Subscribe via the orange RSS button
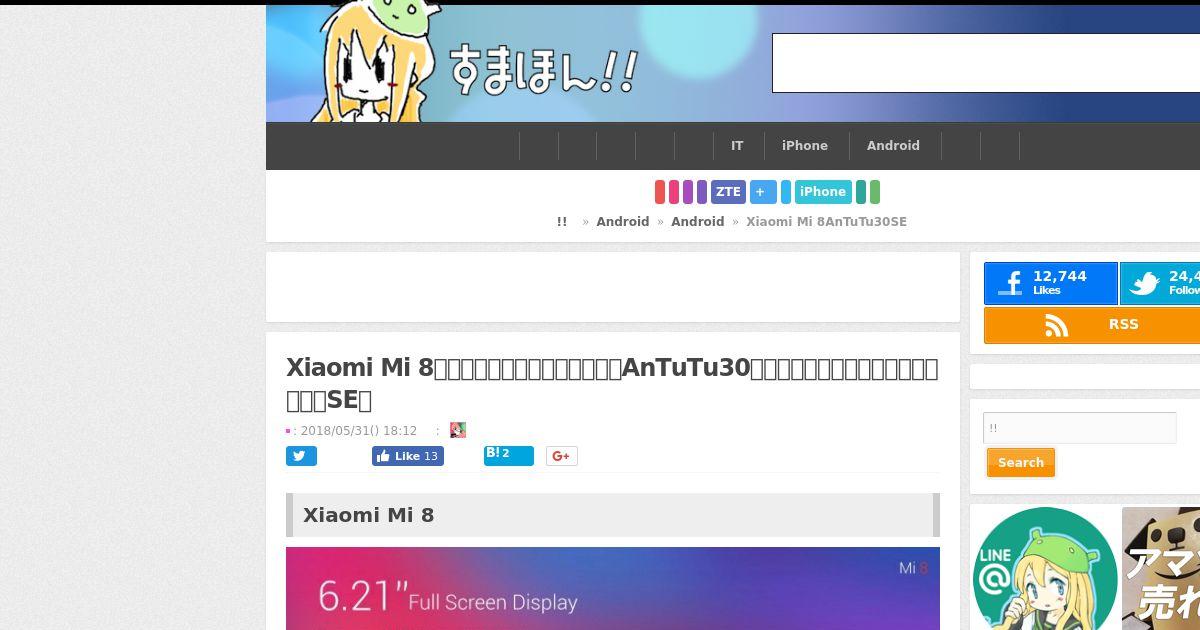The image size is (1200, 630). pos(1092,325)
